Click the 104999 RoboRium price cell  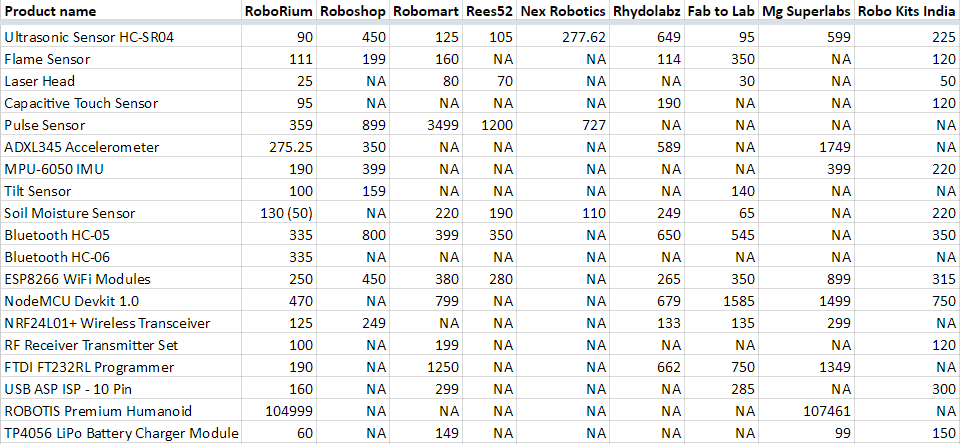[279, 412]
